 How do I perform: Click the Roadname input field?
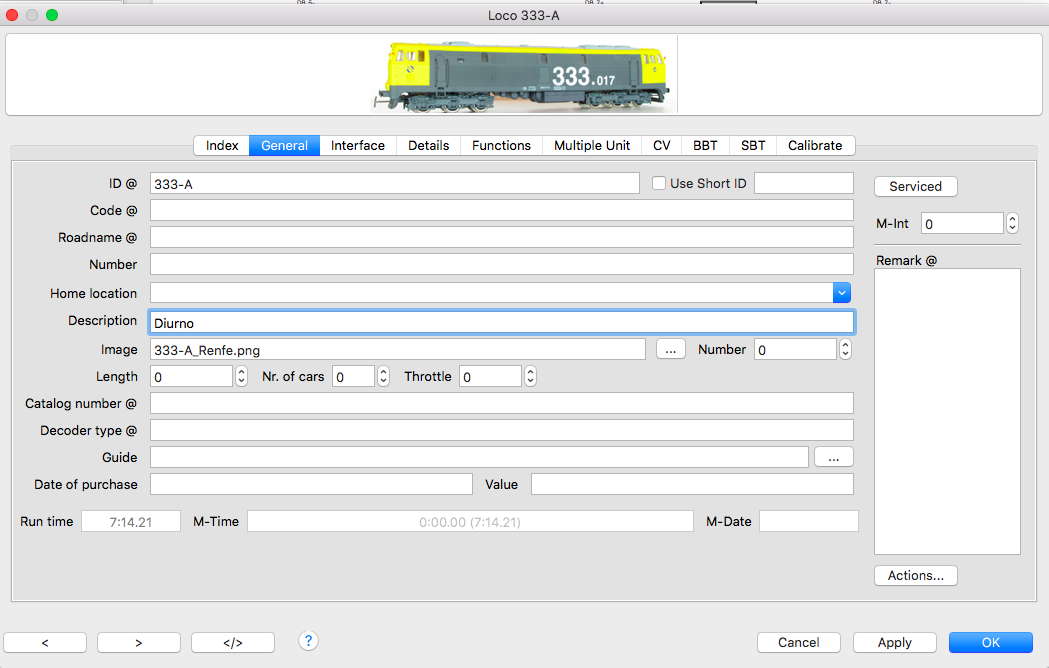(x=502, y=237)
